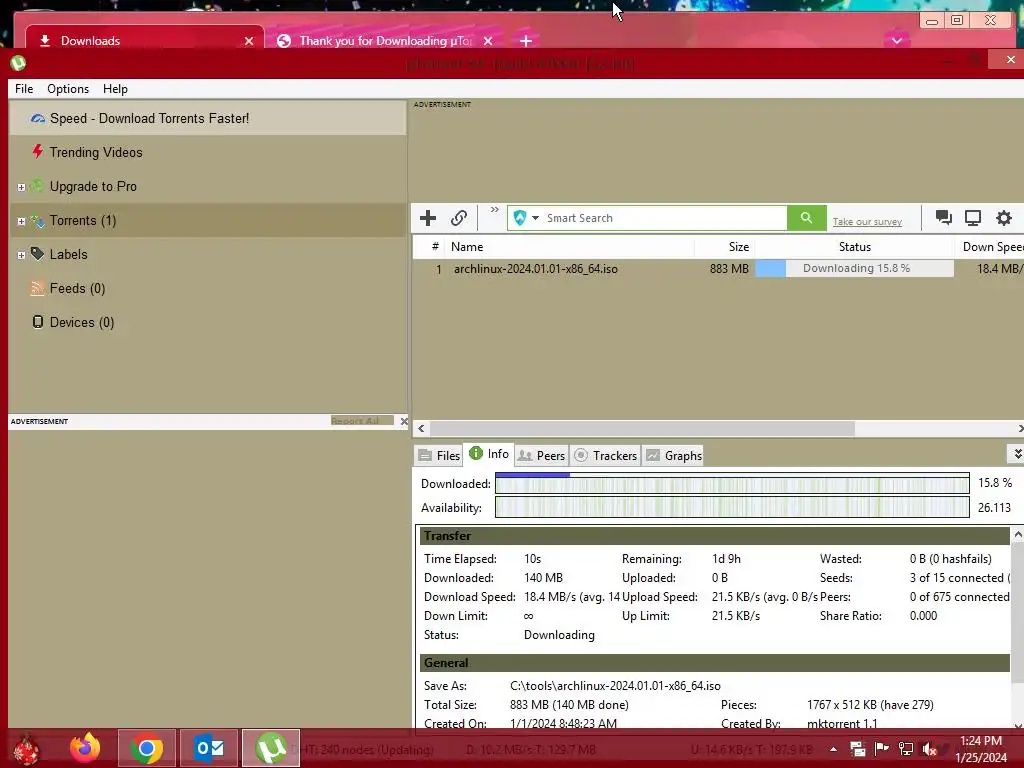Click the torrent list horizontal scrollbar

click(x=642, y=428)
